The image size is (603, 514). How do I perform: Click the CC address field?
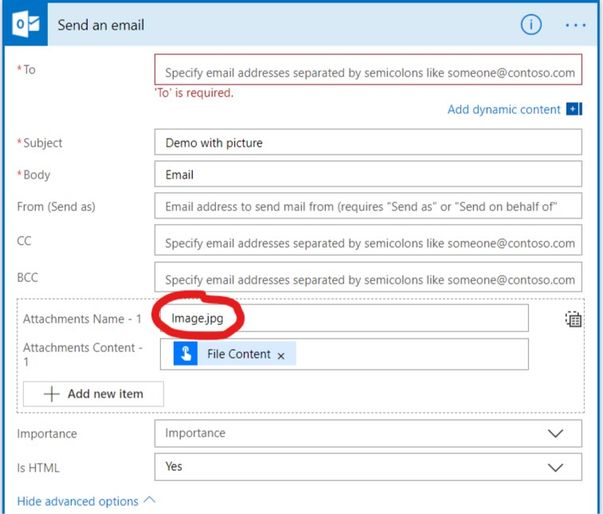(368, 240)
